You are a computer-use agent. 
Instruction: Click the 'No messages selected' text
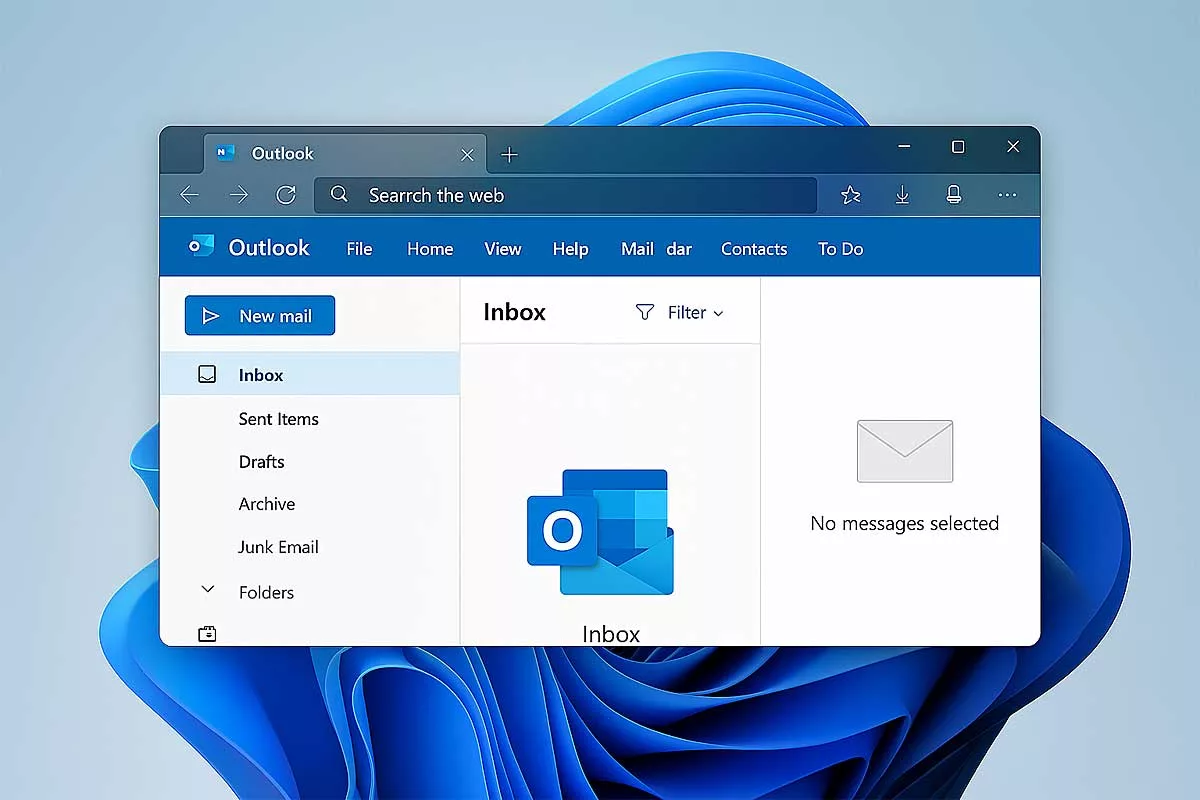click(905, 523)
